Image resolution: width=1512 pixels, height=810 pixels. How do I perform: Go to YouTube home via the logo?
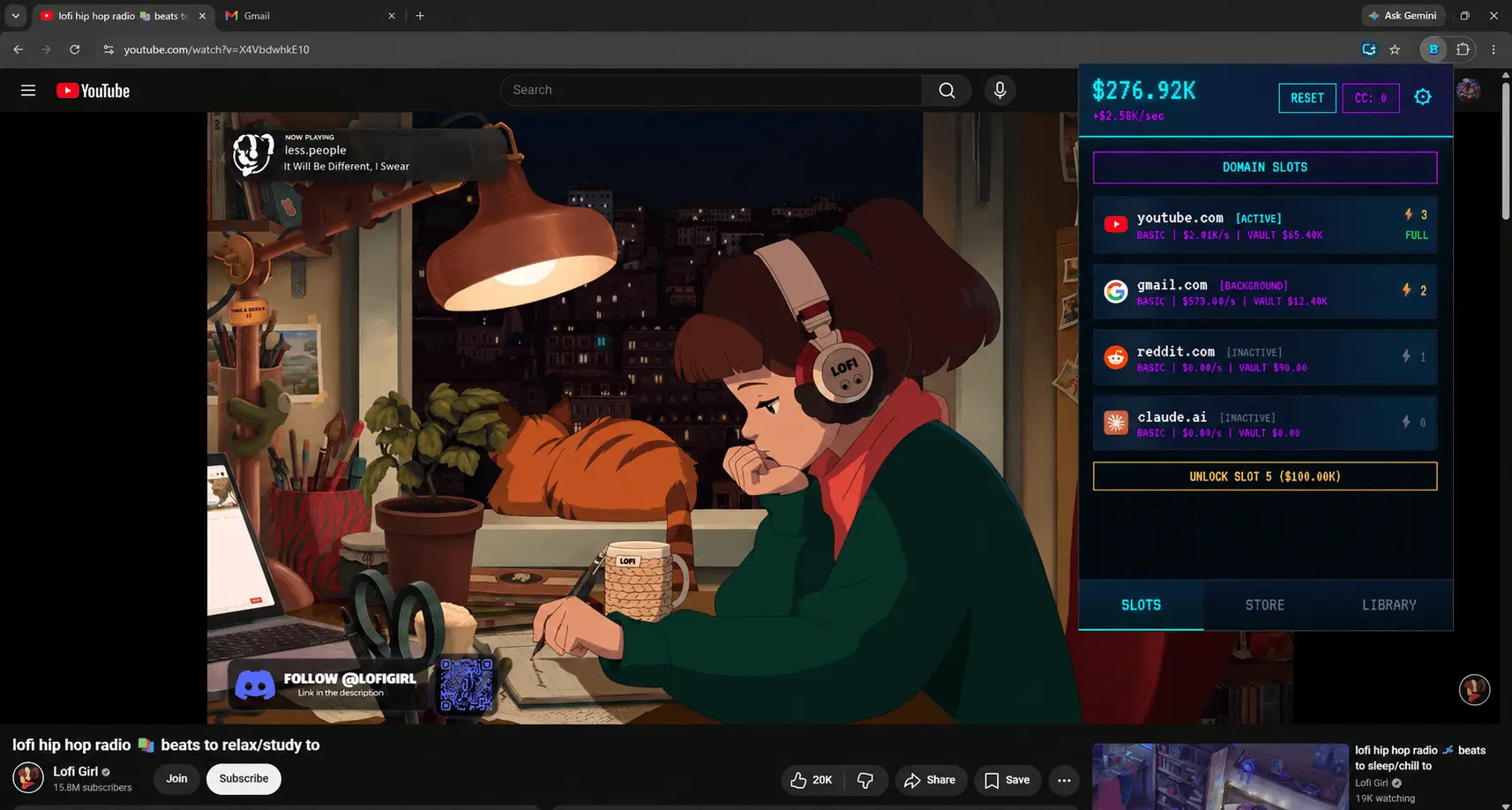[93, 91]
